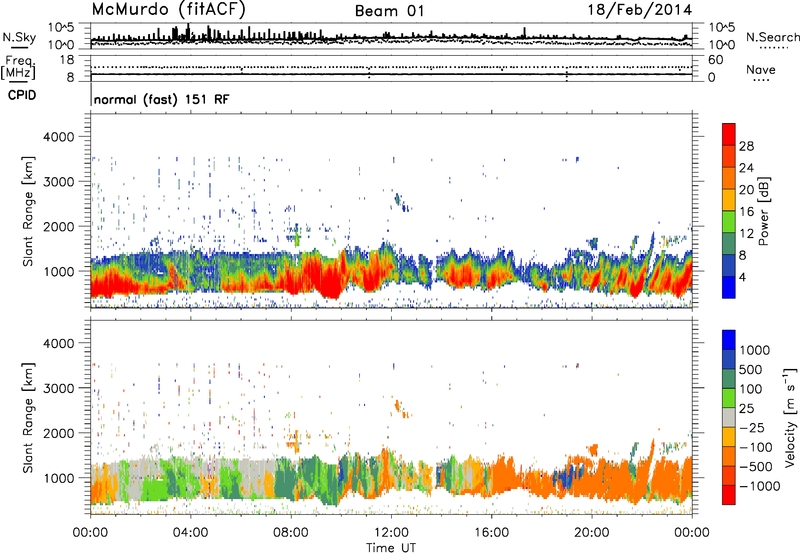The image size is (800, 554).
Task: Click the right 10^0 noise axis tick
Action: (x=721, y=45)
